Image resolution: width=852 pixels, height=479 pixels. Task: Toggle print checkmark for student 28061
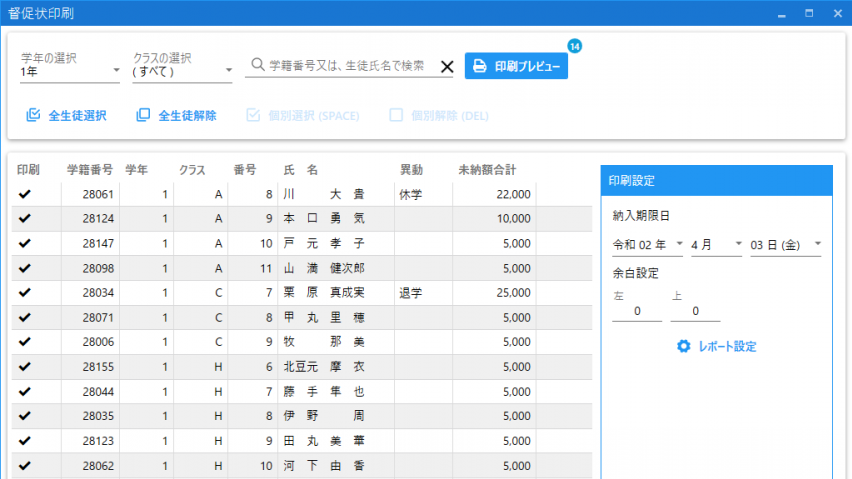25,194
